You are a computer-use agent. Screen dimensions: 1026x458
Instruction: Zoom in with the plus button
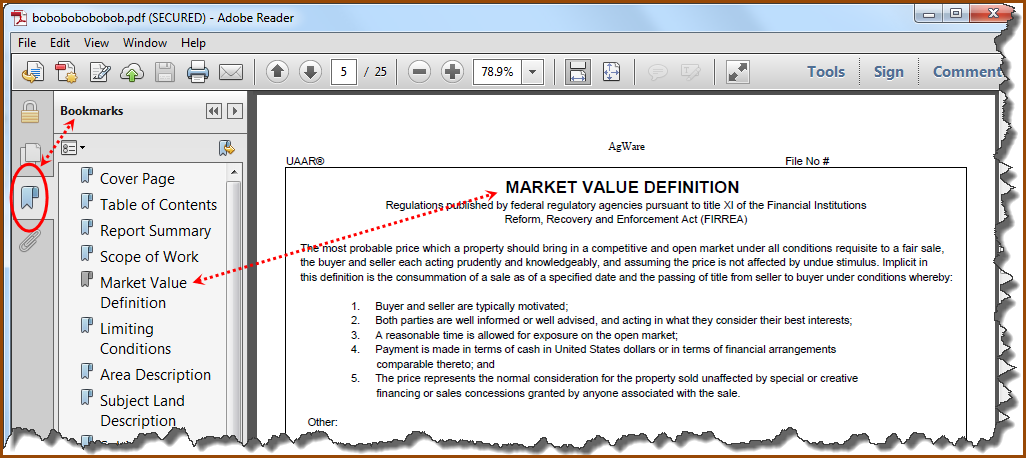tap(452, 72)
